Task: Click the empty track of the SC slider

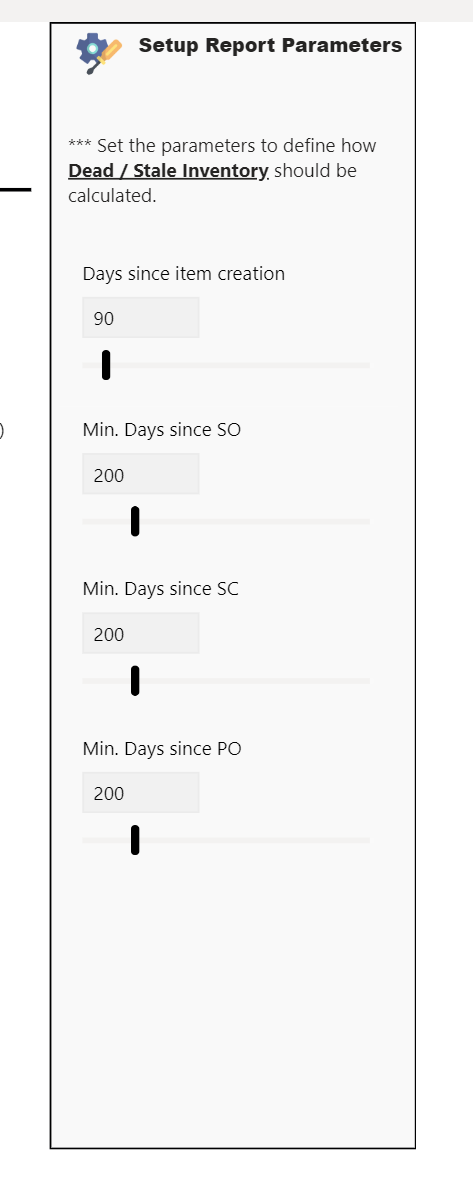Action: pyautogui.click(x=255, y=680)
